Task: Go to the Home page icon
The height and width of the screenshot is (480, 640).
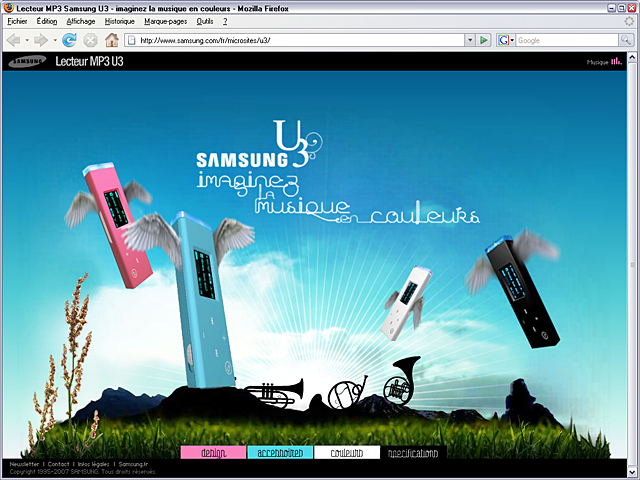Action: pyautogui.click(x=111, y=40)
